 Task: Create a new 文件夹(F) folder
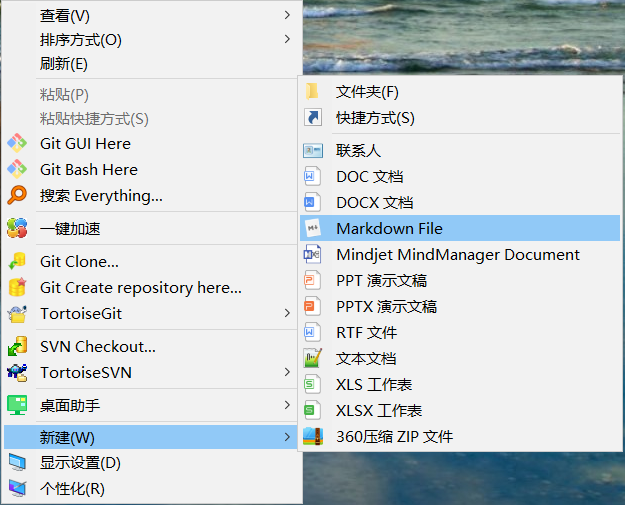point(460,92)
